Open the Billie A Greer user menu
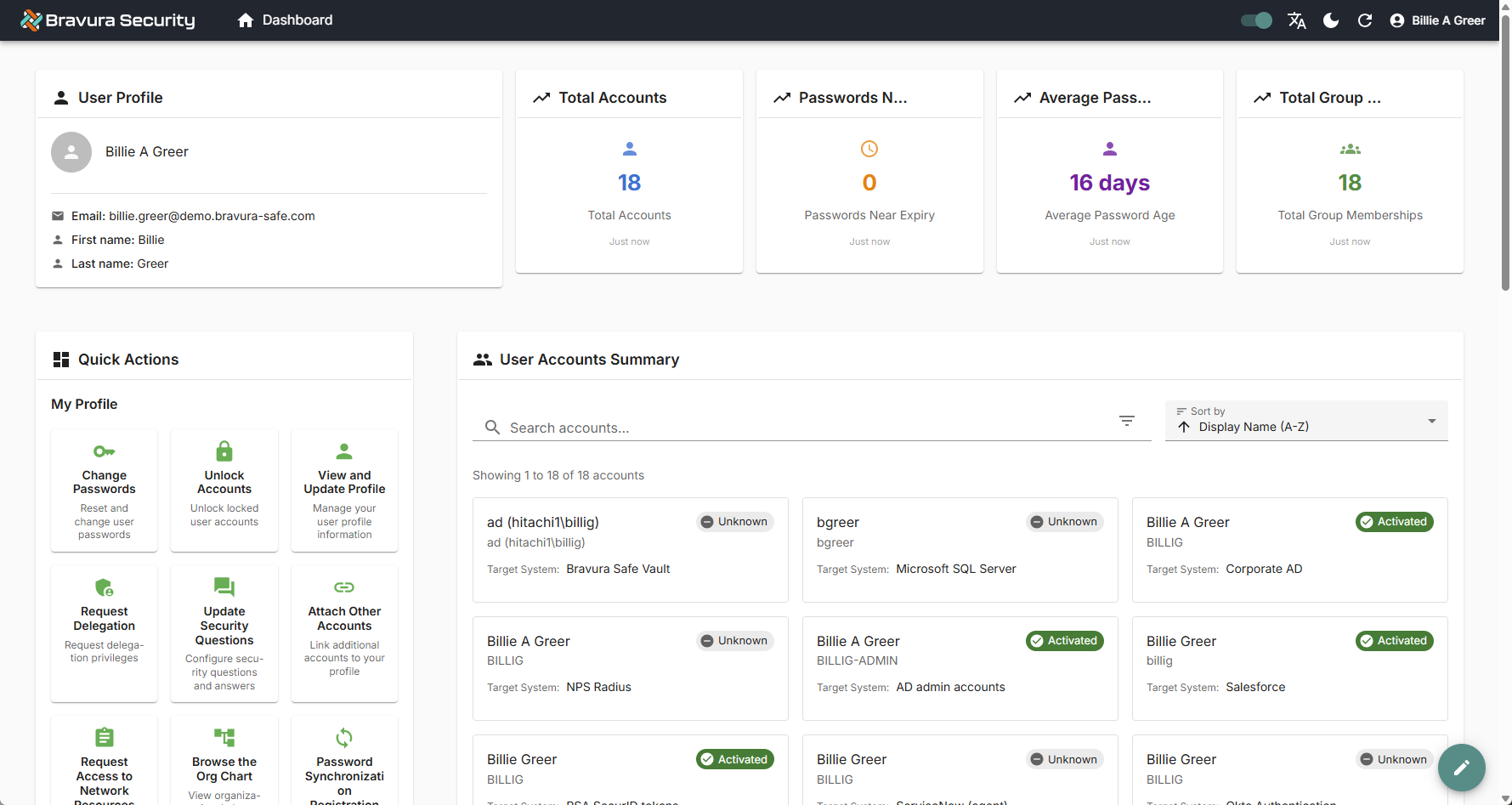Viewport: 1512px width, 805px height. point(1437,20)
